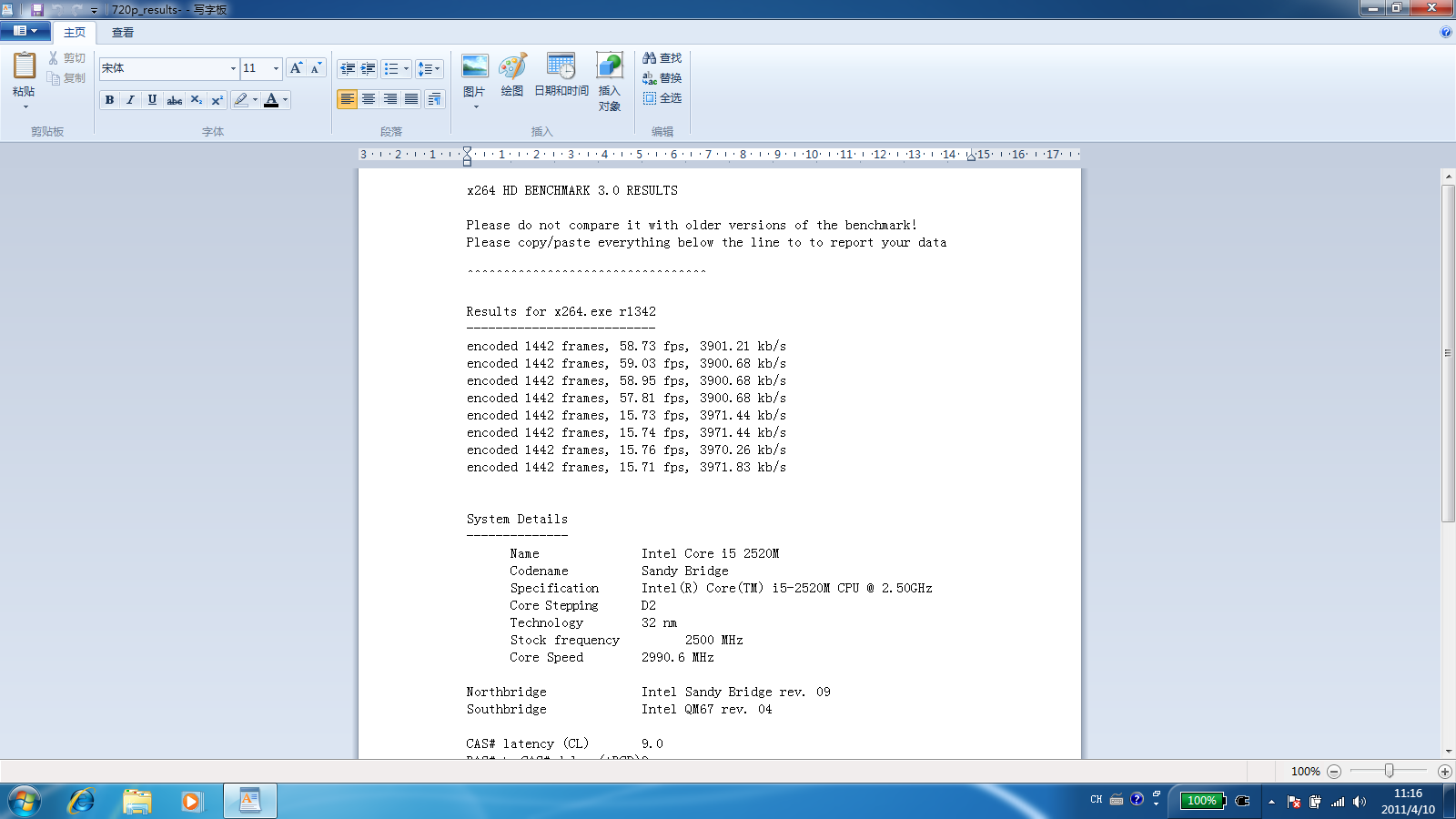
Task: Justify the text
Action: click(x=411, y=99)
